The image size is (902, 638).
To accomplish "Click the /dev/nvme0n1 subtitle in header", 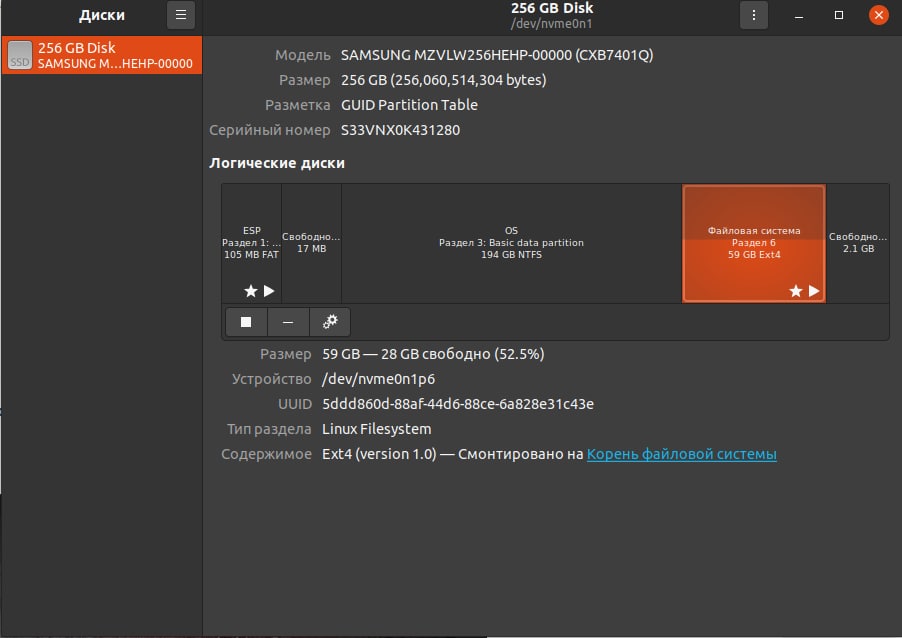I will coord(551,24).
